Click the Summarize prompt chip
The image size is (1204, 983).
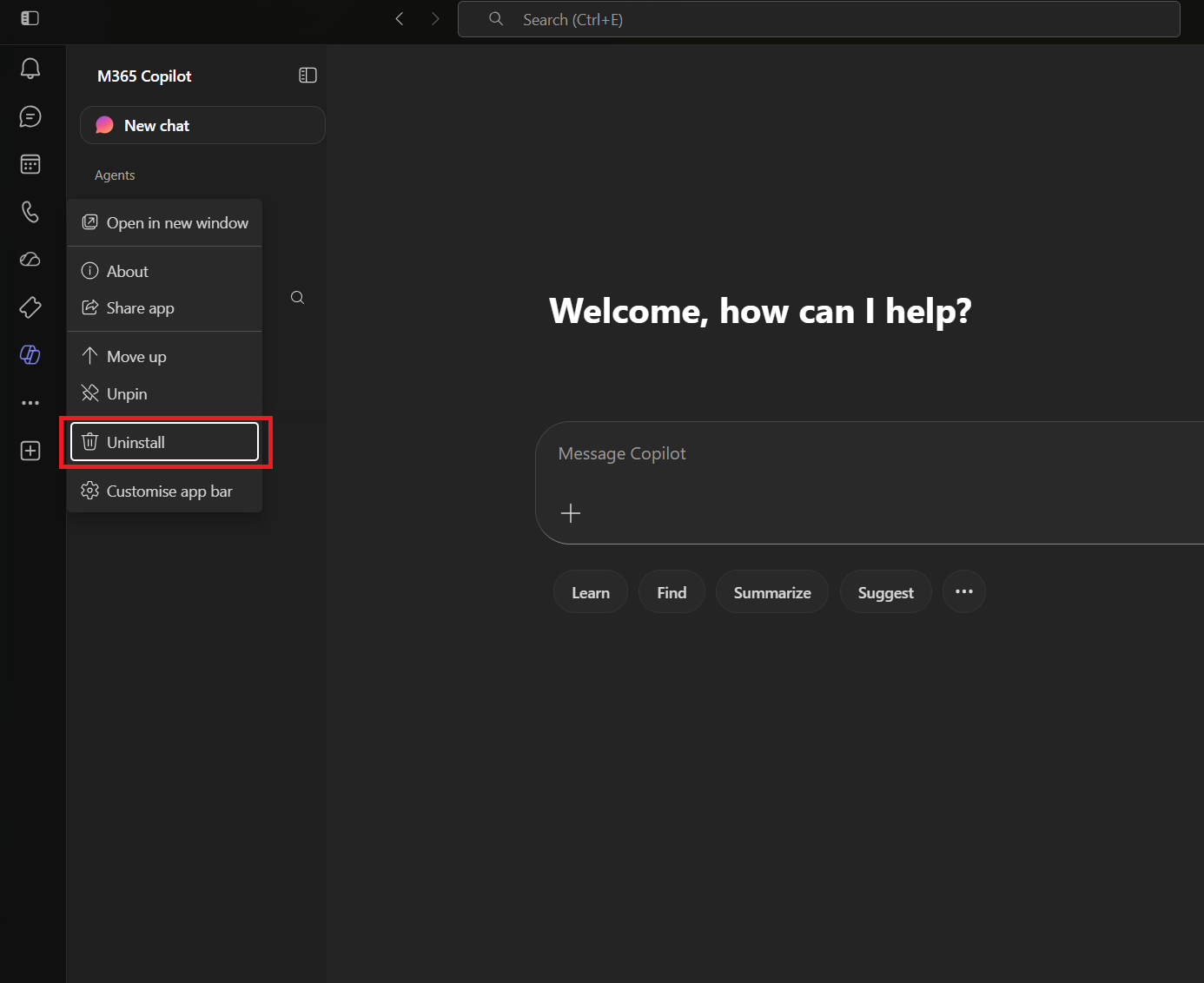pyautogui.click(x=772, y=592)
